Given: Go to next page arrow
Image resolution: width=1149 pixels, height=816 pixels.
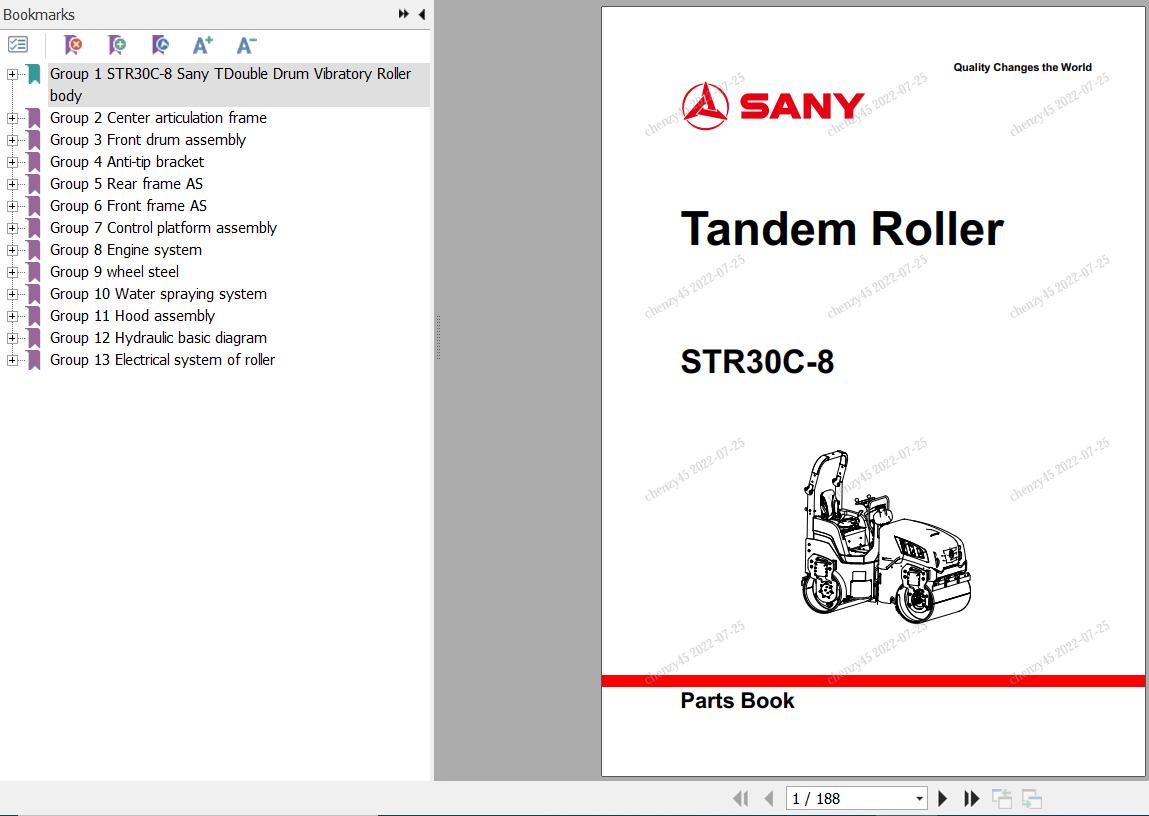Looking at the screenshot, I should coord(943,798).
